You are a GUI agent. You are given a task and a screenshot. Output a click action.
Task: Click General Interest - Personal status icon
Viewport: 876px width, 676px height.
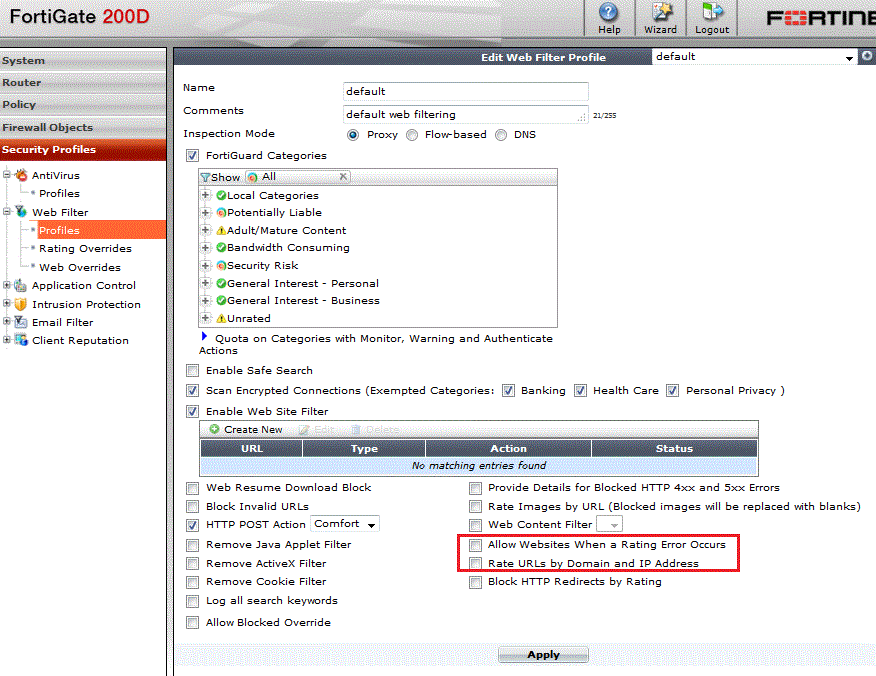click(221, 283)
